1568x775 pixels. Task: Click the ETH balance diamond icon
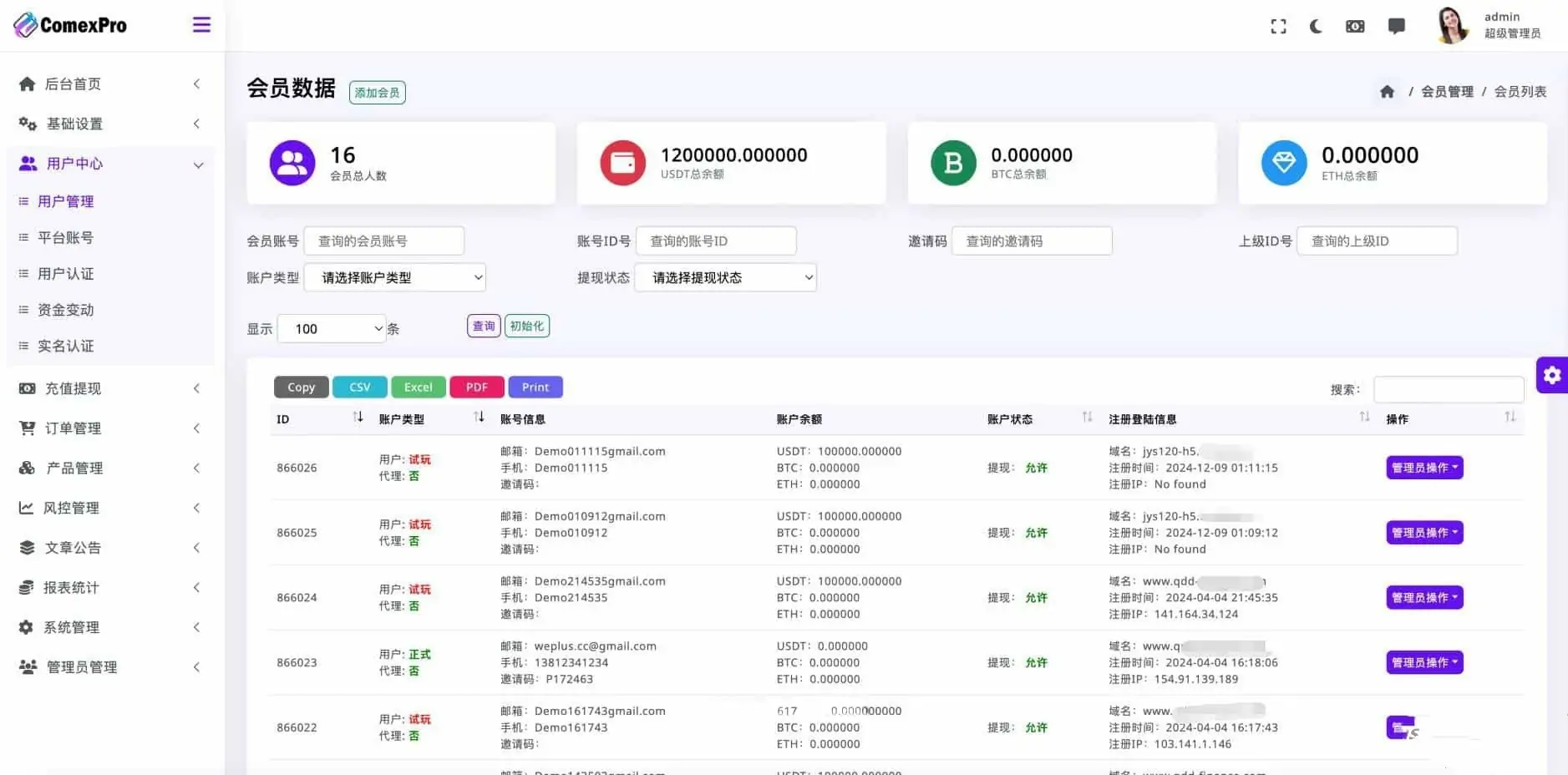pos(1284,163)
